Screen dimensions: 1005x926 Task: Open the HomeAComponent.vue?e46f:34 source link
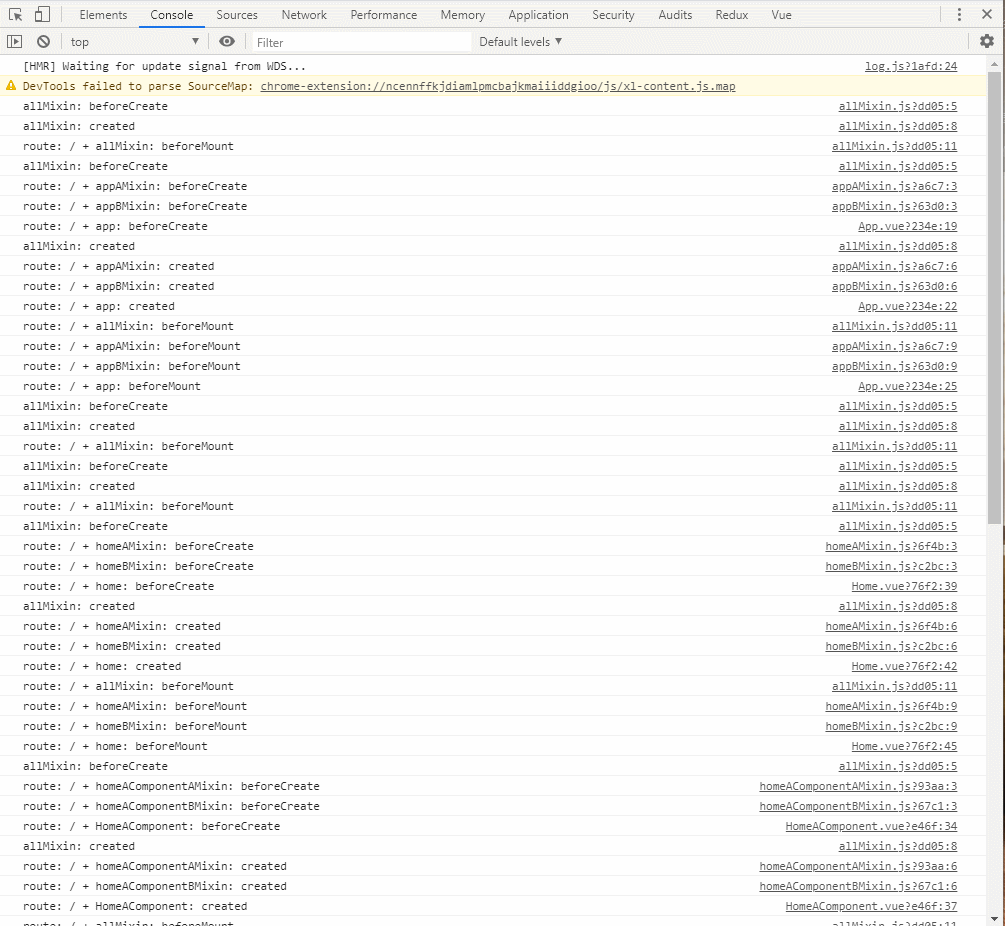point(871,826)
